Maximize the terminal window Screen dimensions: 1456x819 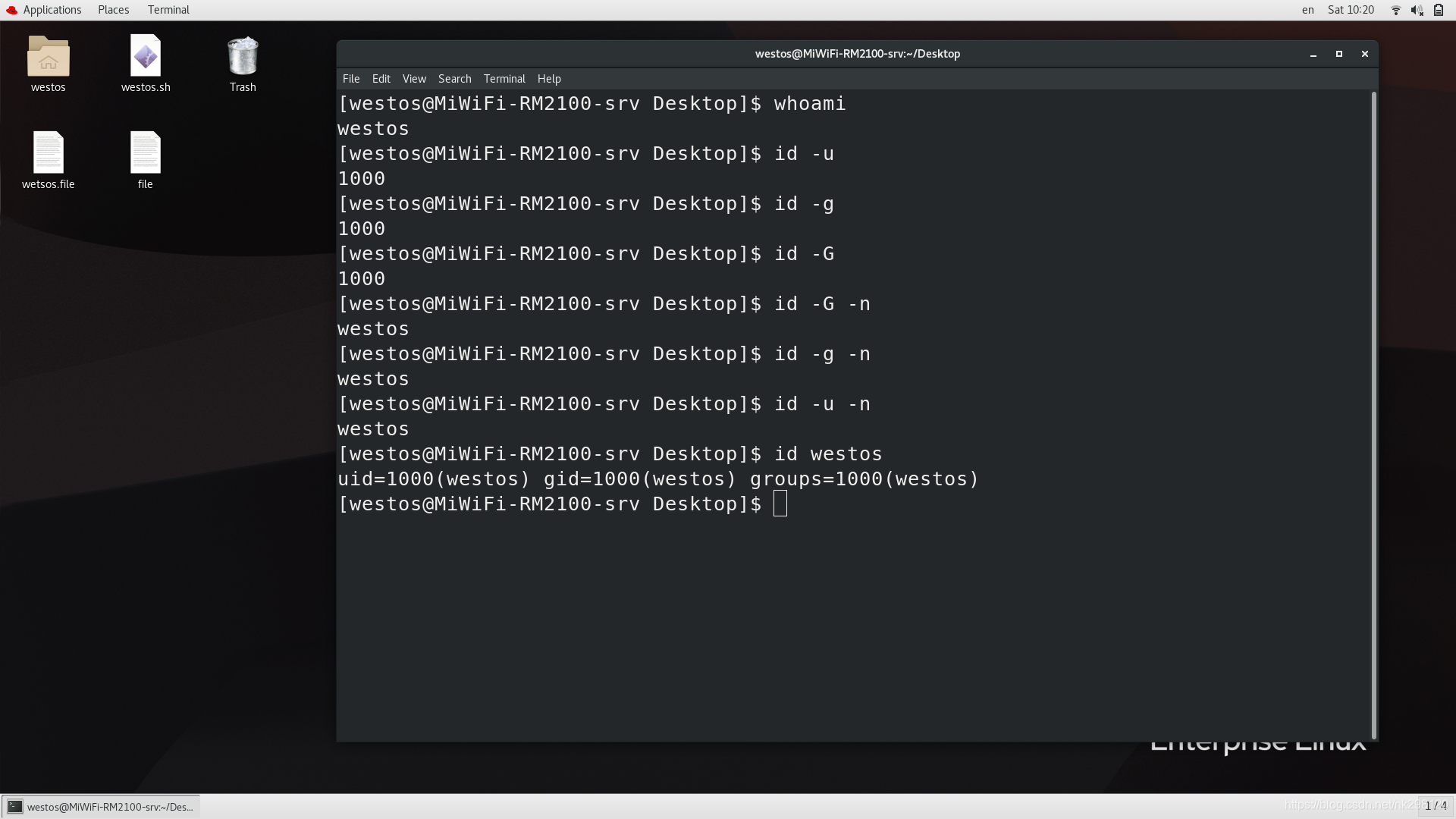point(1339,54)
